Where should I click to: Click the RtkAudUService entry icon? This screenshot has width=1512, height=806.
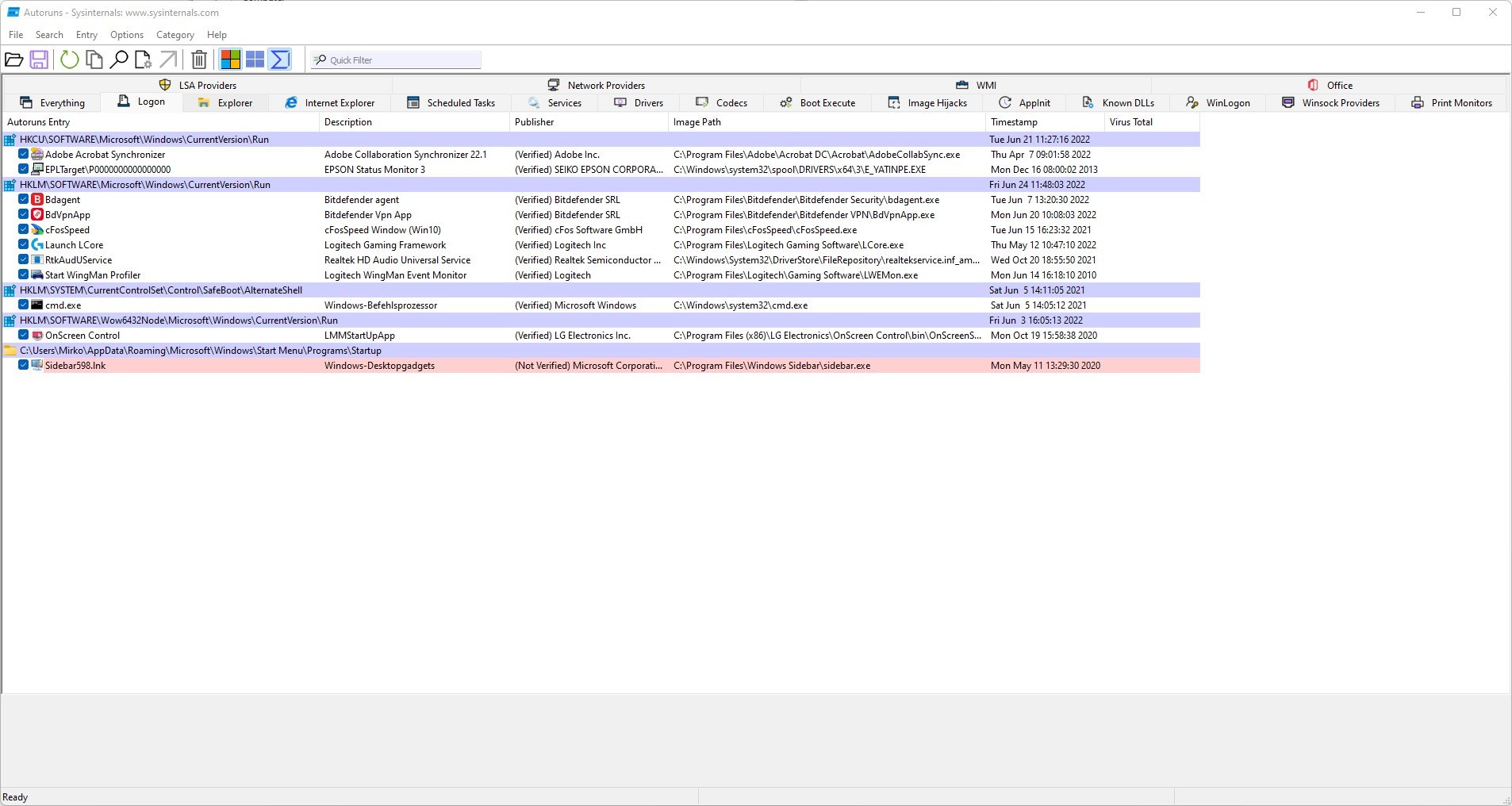tap(36, 260)
